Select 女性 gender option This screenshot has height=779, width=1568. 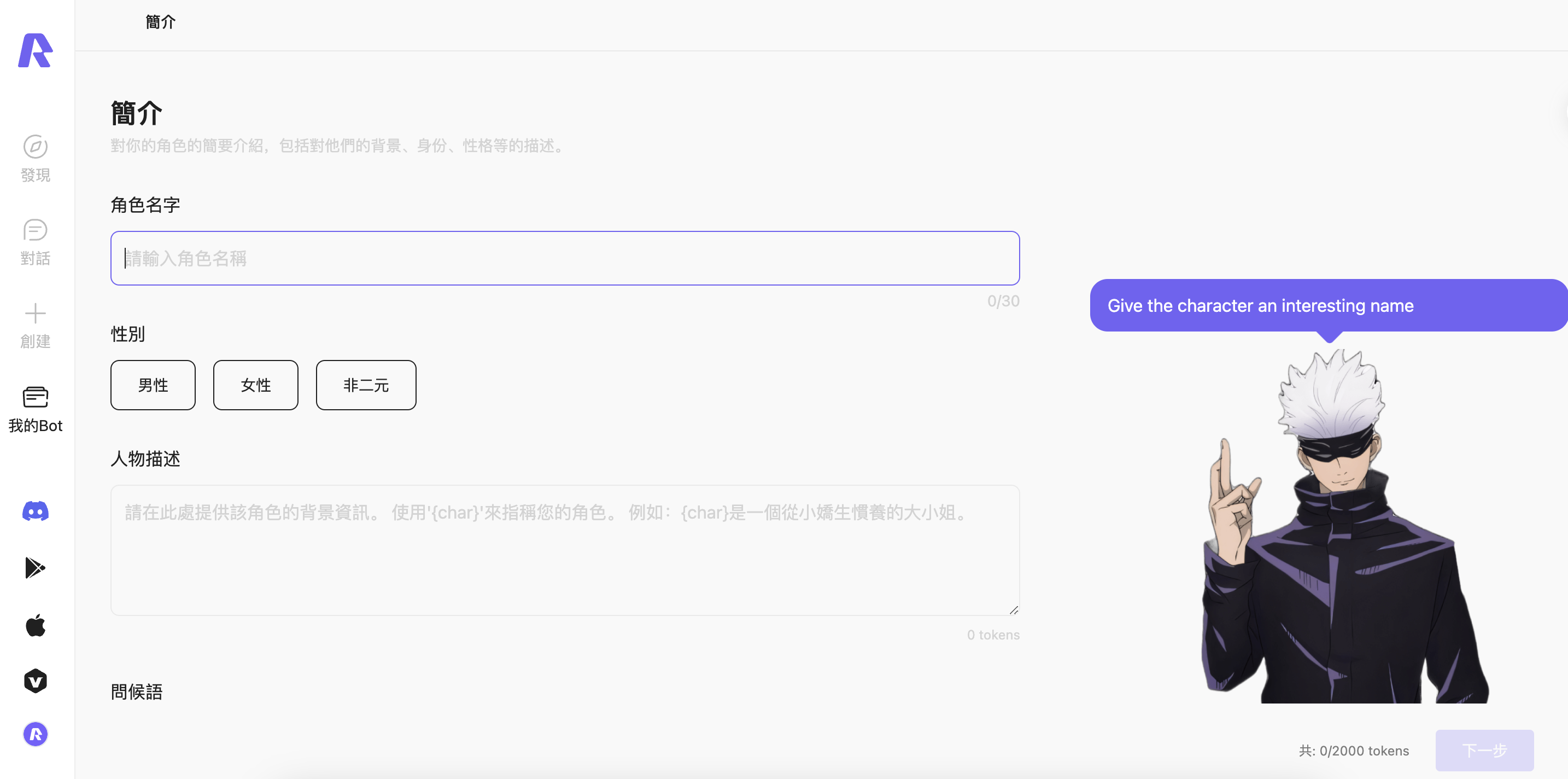pos(256,385)
